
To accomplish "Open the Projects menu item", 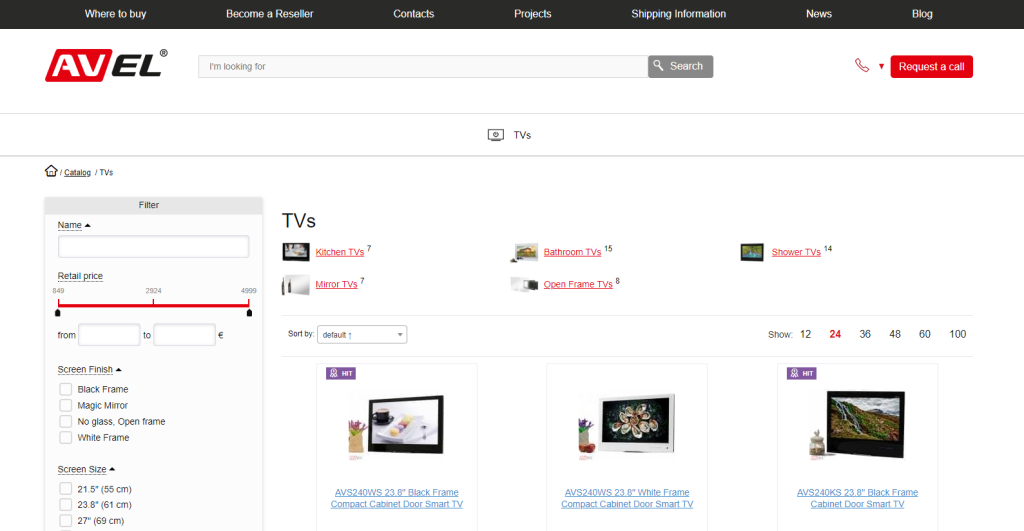I will click(532, 14).
